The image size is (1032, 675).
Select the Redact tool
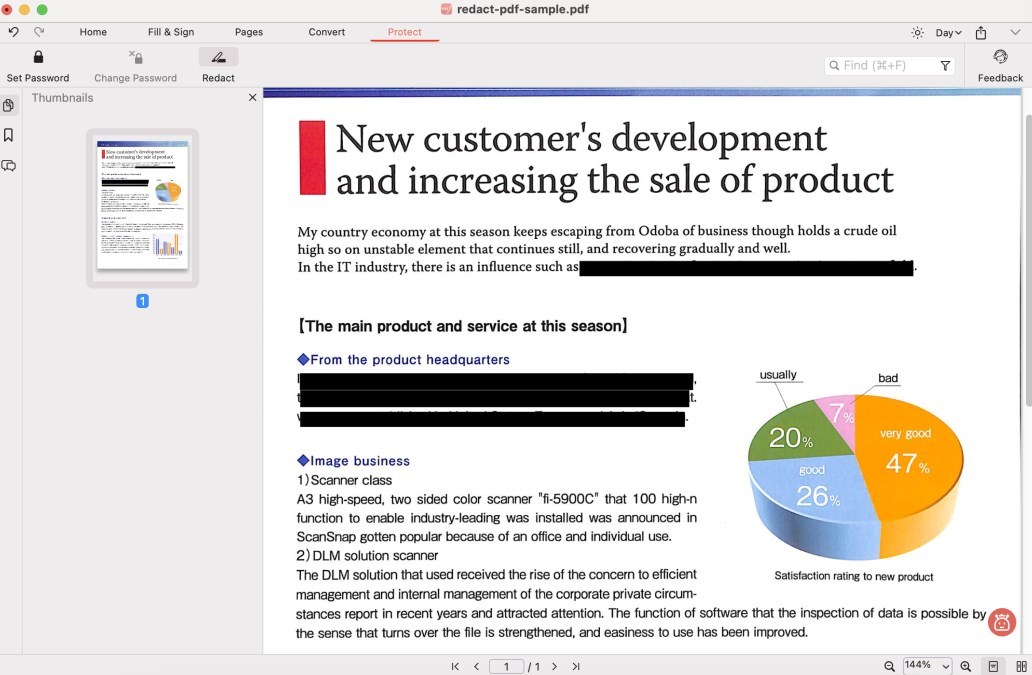pos(218,63)
